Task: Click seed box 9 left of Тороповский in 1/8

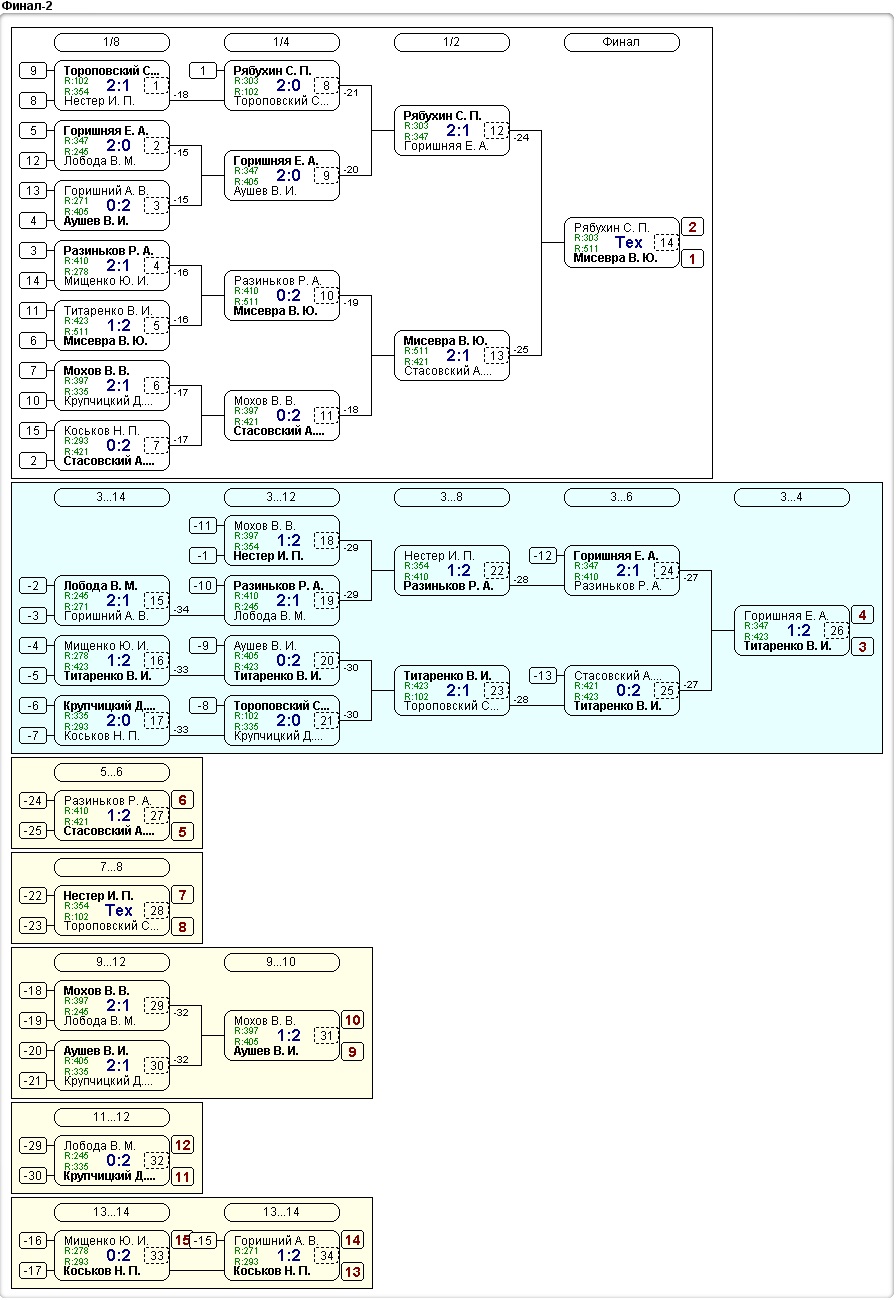Action: (33, 70)
